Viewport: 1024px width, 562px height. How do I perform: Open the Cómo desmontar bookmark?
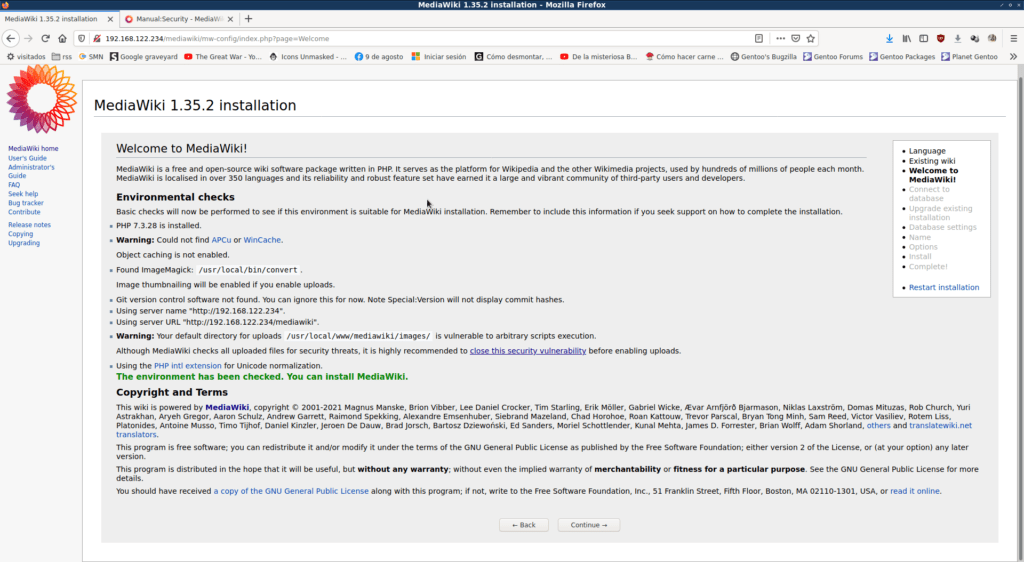click(513, 57)
